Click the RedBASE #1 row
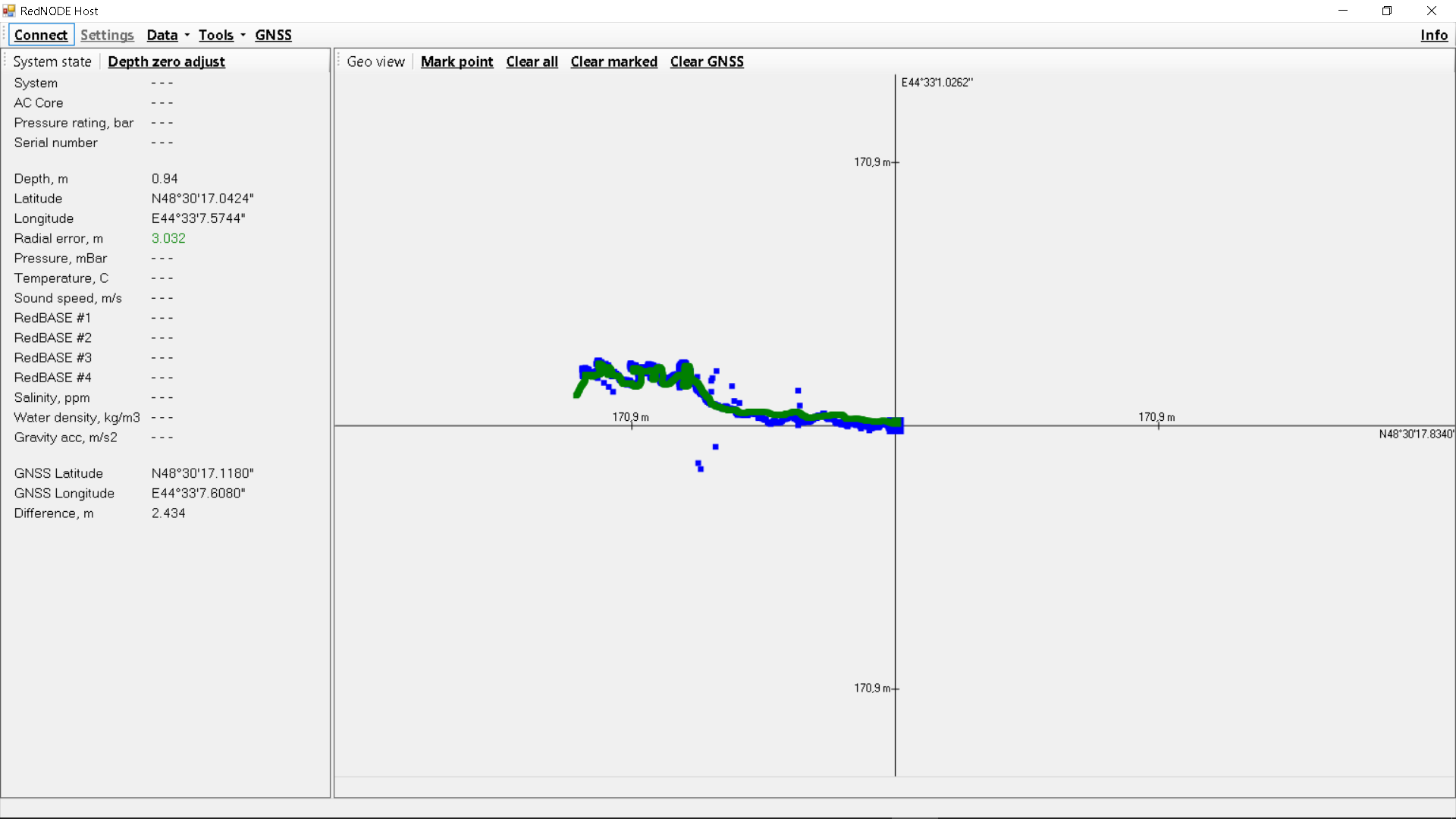 (x=94, y=318)
